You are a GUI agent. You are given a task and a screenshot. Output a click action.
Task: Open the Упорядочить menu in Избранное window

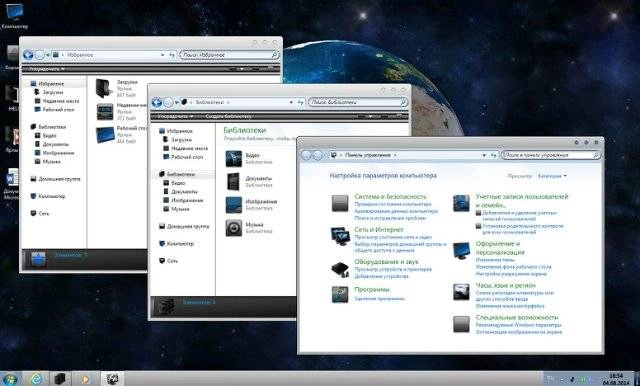pyautogui.click(x=47, y=69)
